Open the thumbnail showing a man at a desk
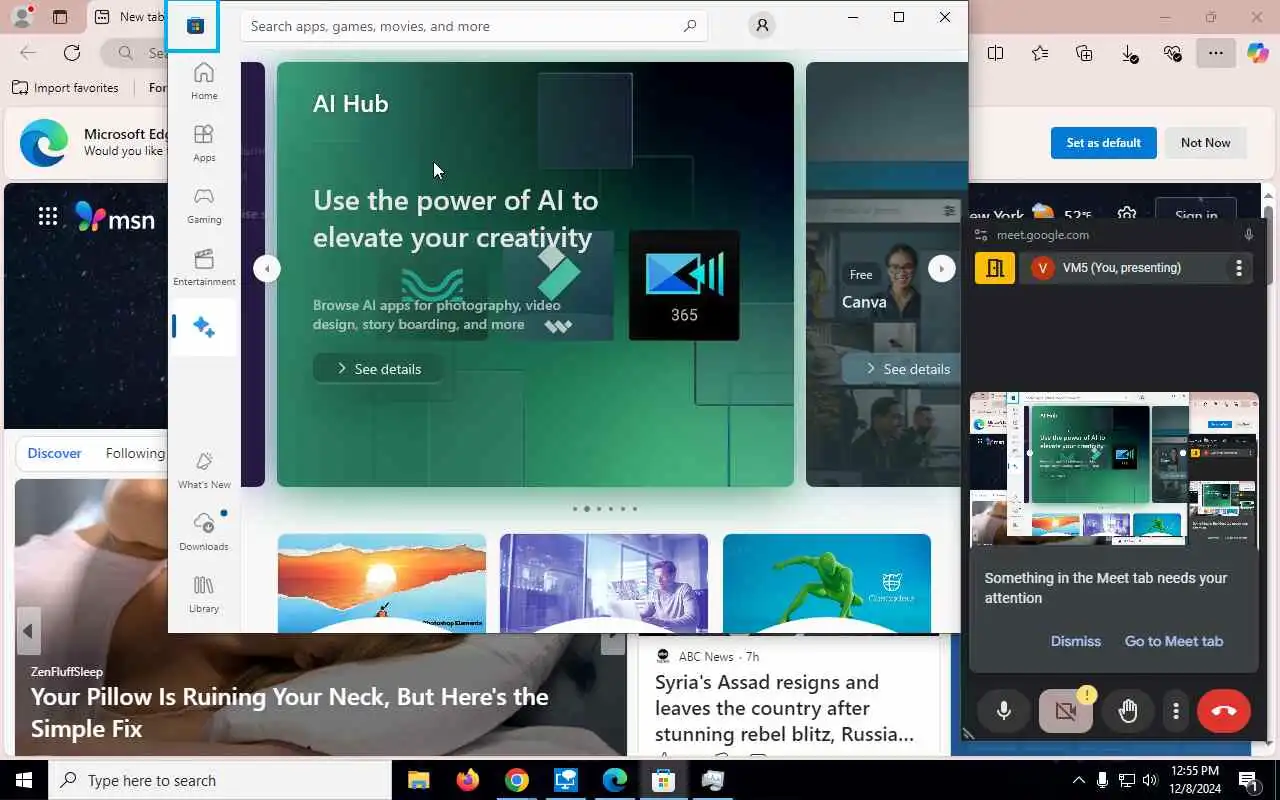 (x=604, y=583)
